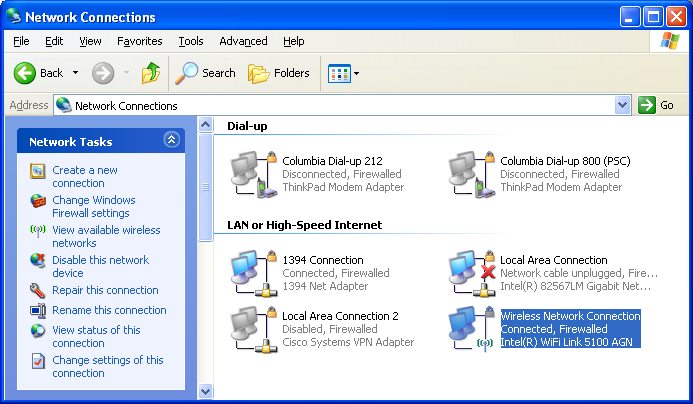Click the Views icon button
The image size is (693, 404).
(339, 73)
